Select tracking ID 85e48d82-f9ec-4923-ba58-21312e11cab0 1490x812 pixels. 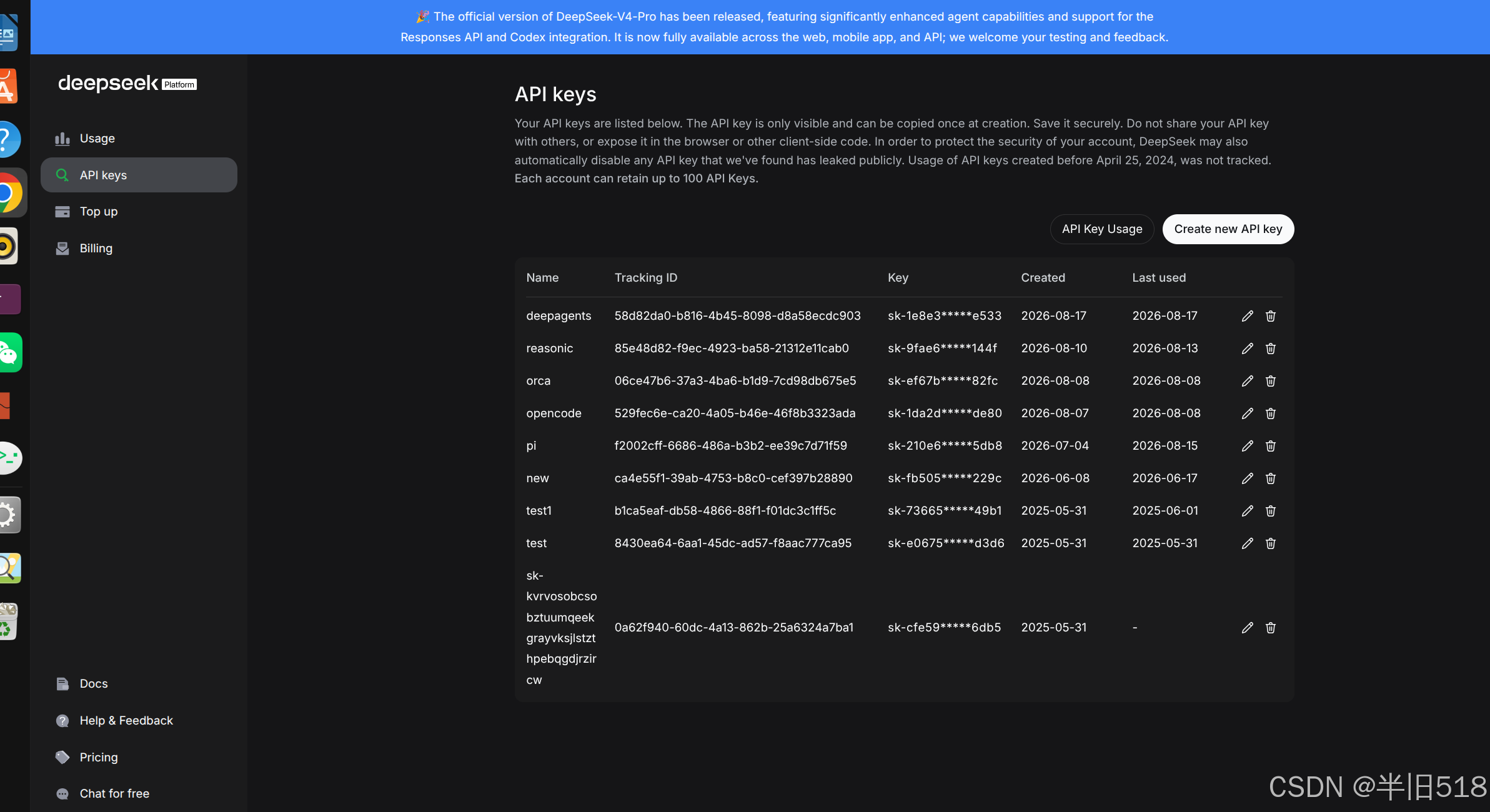pos(732,349)
